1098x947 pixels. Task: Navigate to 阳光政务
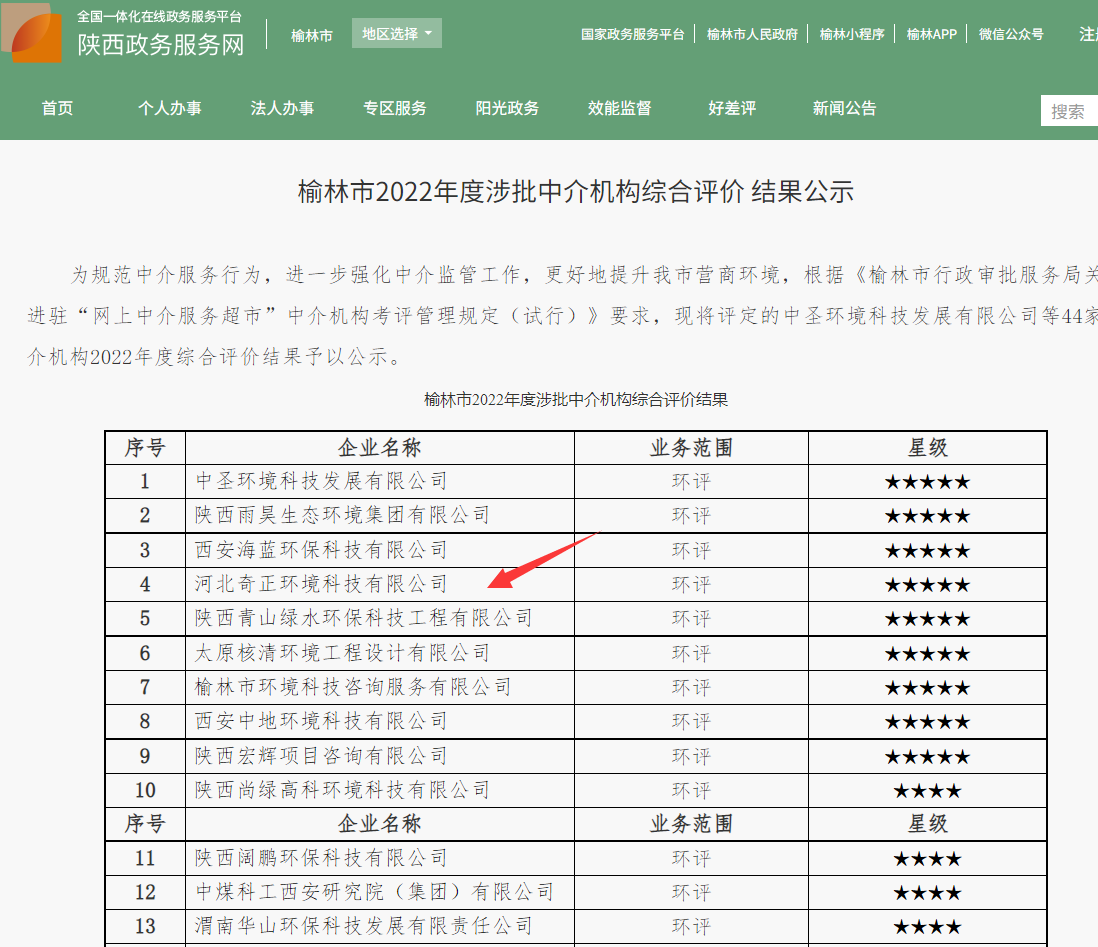[507, 109]
